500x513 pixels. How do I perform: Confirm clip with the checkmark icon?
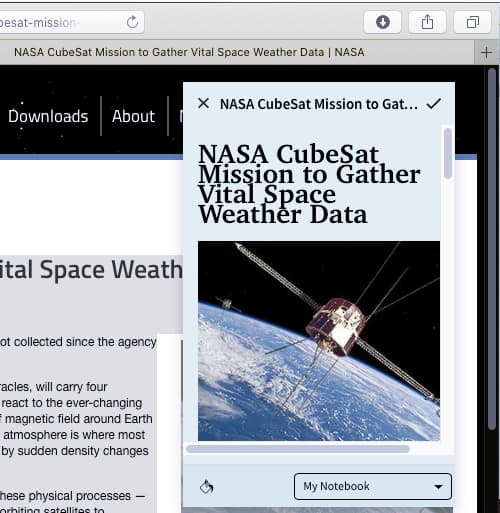click(x=434, y=104)
